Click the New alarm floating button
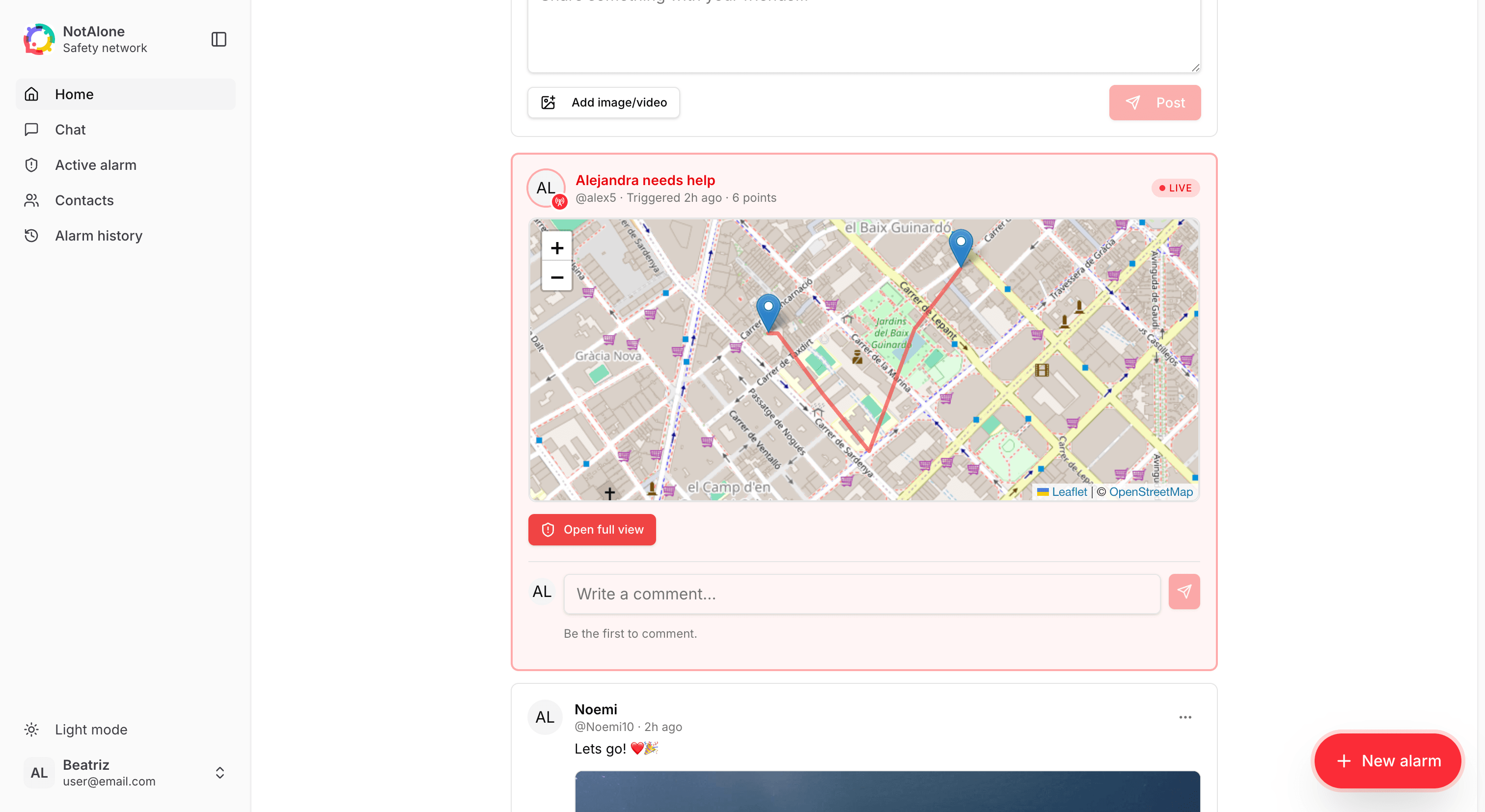 [x=1388, y=761]
